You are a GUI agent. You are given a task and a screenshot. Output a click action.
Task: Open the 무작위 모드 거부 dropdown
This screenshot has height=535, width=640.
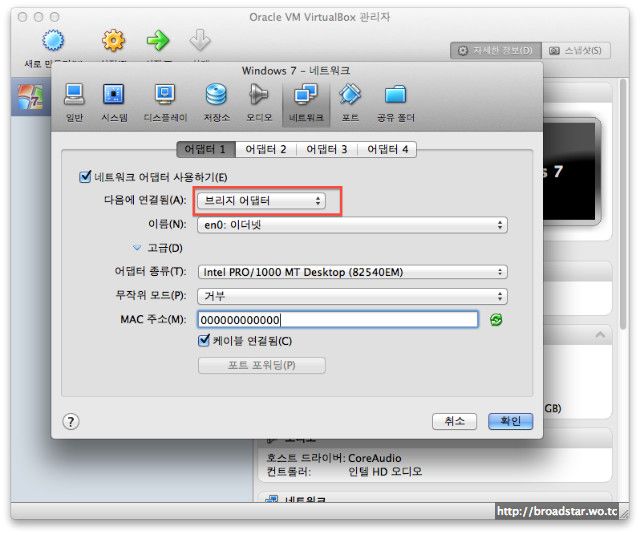coord(352,296)
